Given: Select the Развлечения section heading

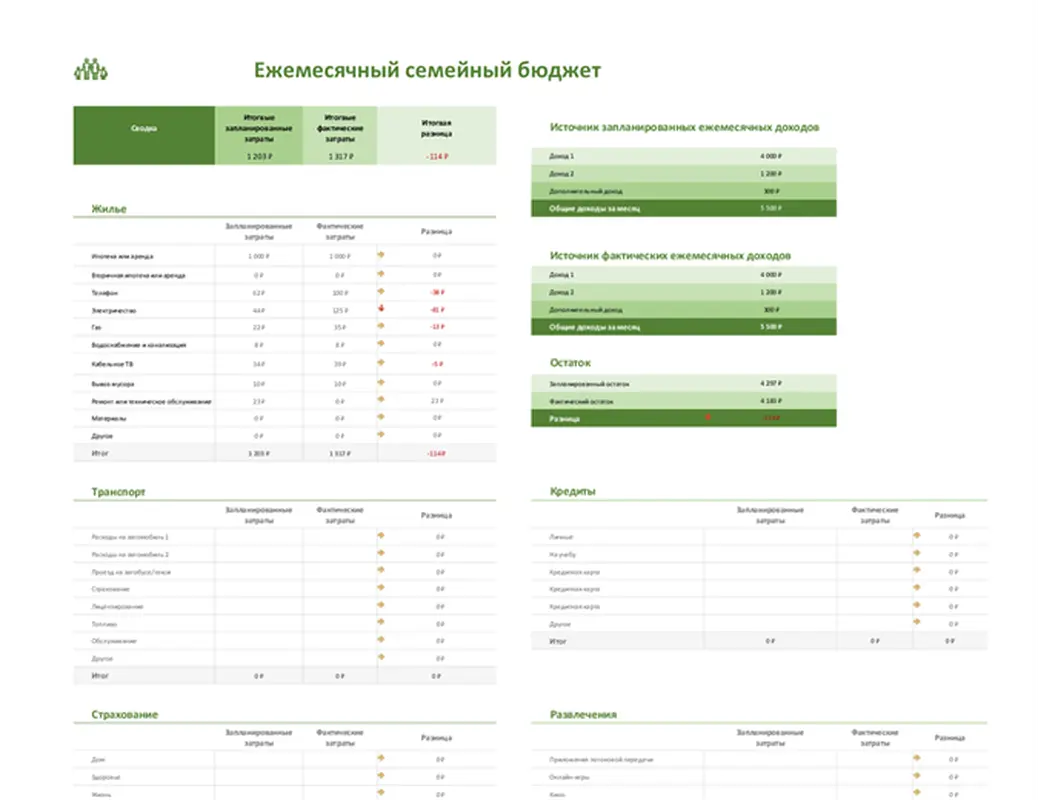Looking at the screenshot, I should [x=583, y=715].
